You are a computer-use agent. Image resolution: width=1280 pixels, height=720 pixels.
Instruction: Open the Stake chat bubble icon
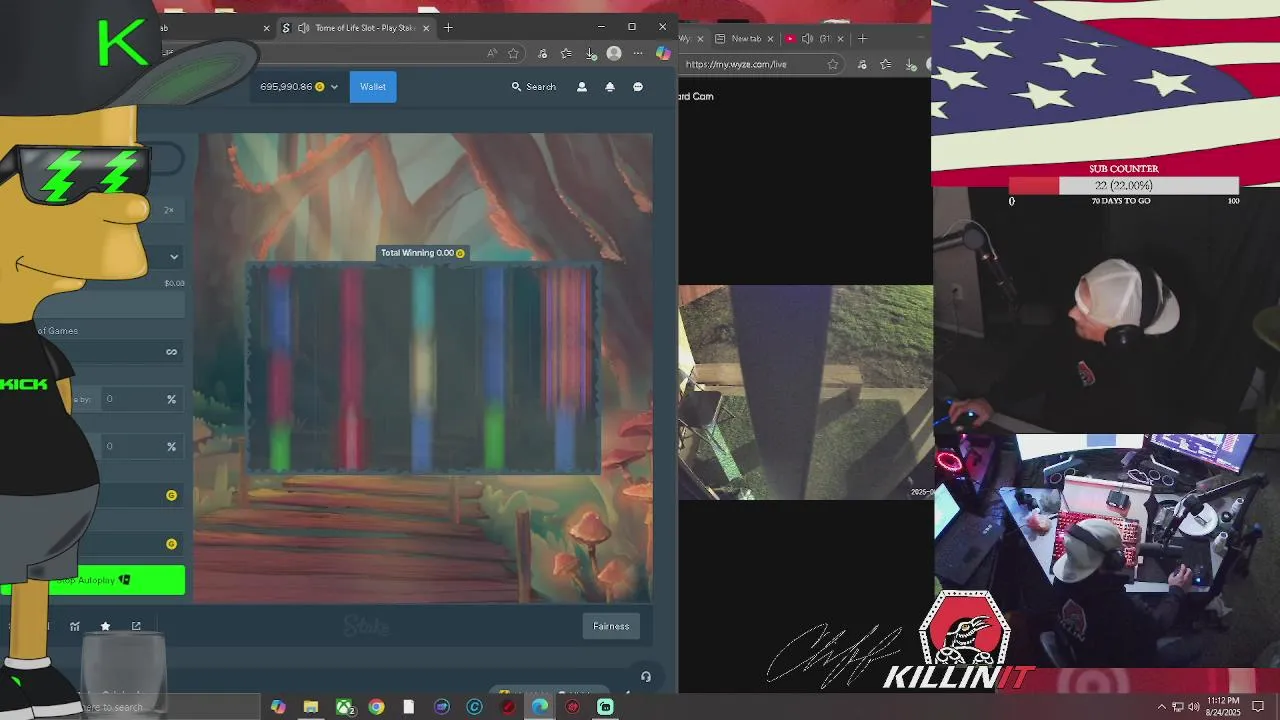pyautogui.click(x=638, y=87)
